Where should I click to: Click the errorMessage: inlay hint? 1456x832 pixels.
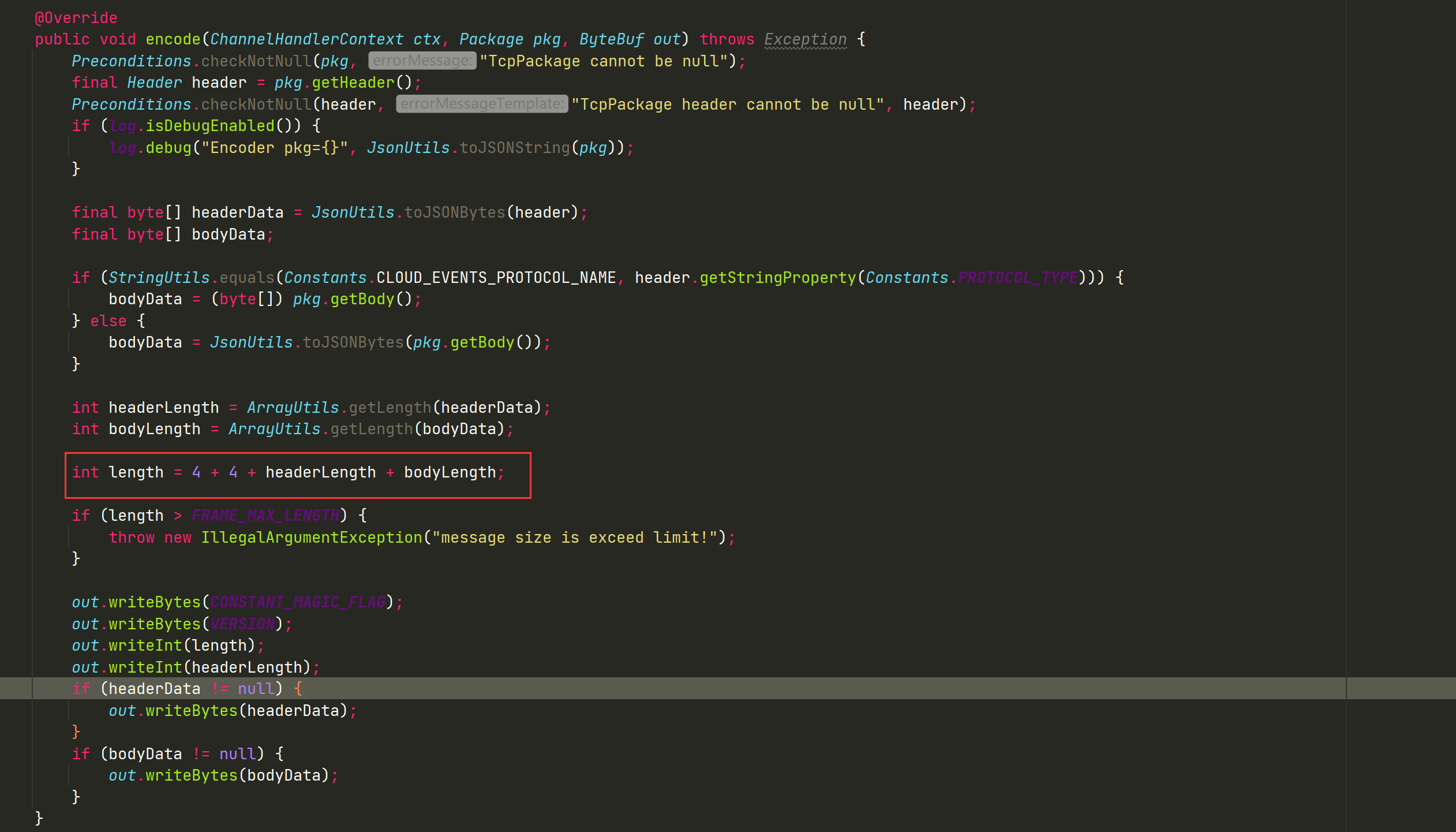pos(422,61)
